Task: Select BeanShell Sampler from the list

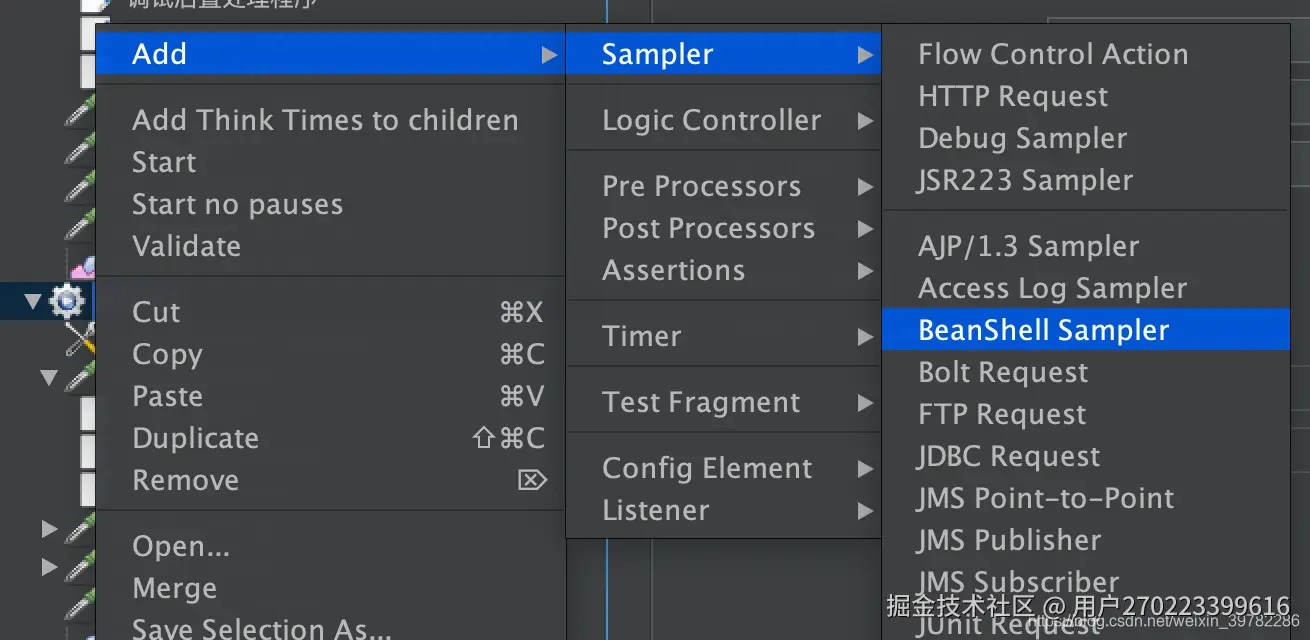Action: coord(1043,331)
